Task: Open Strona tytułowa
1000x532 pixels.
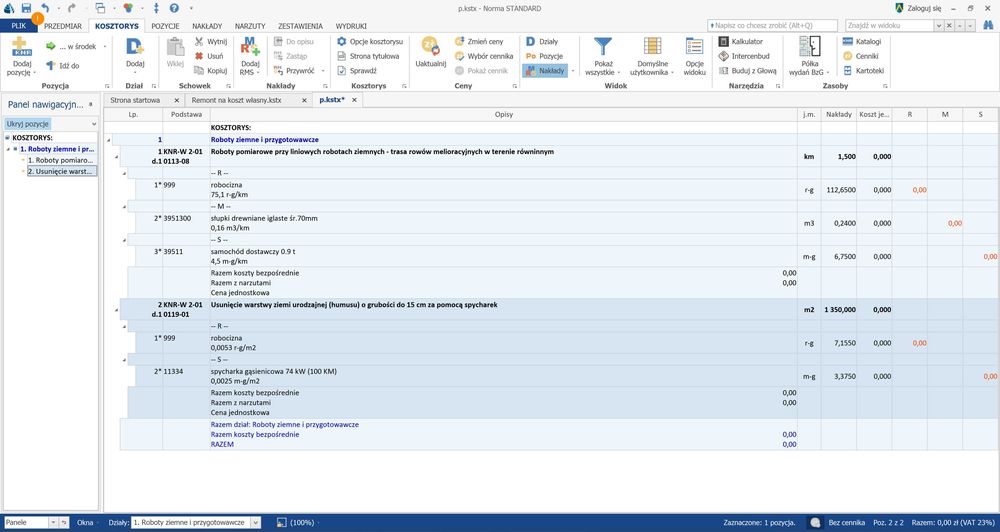Action: click(368, 56)
